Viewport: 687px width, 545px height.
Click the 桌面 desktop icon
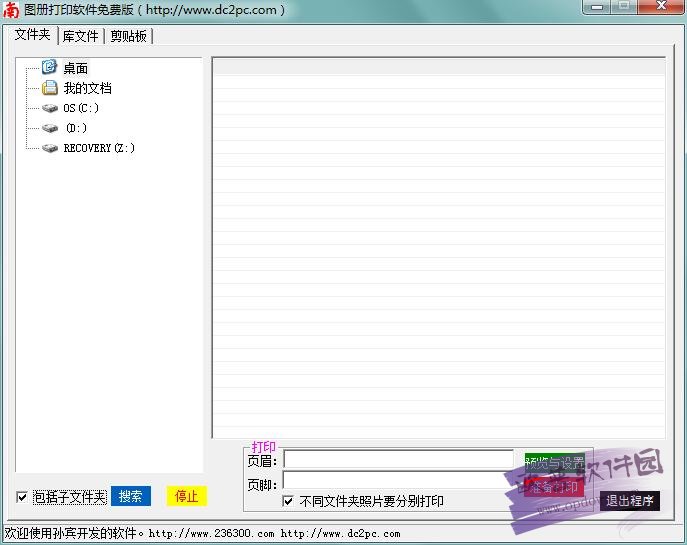pos(50,67)
